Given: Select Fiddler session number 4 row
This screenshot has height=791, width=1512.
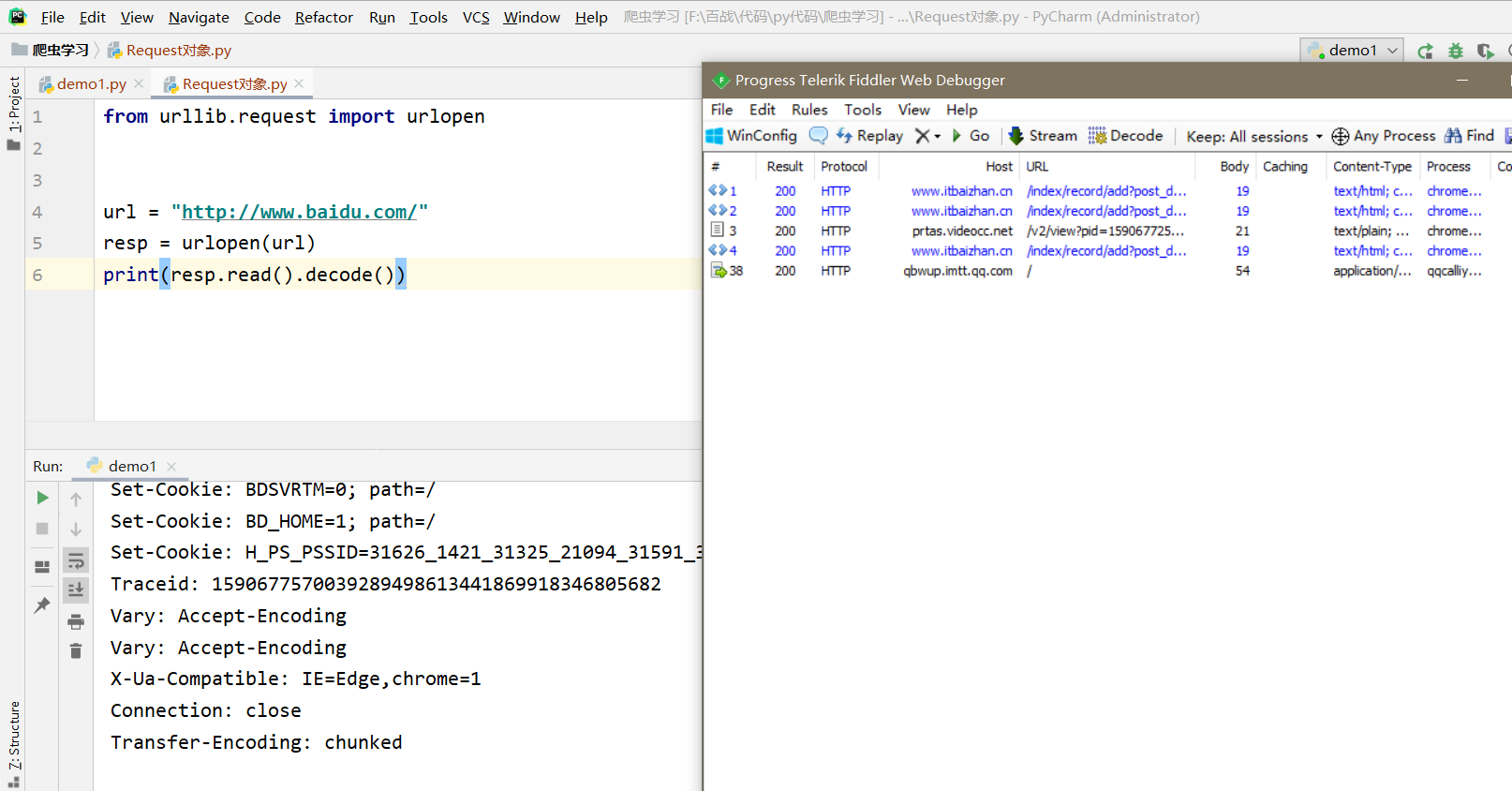Looking at the screenshot, I should click(1107, 251).
